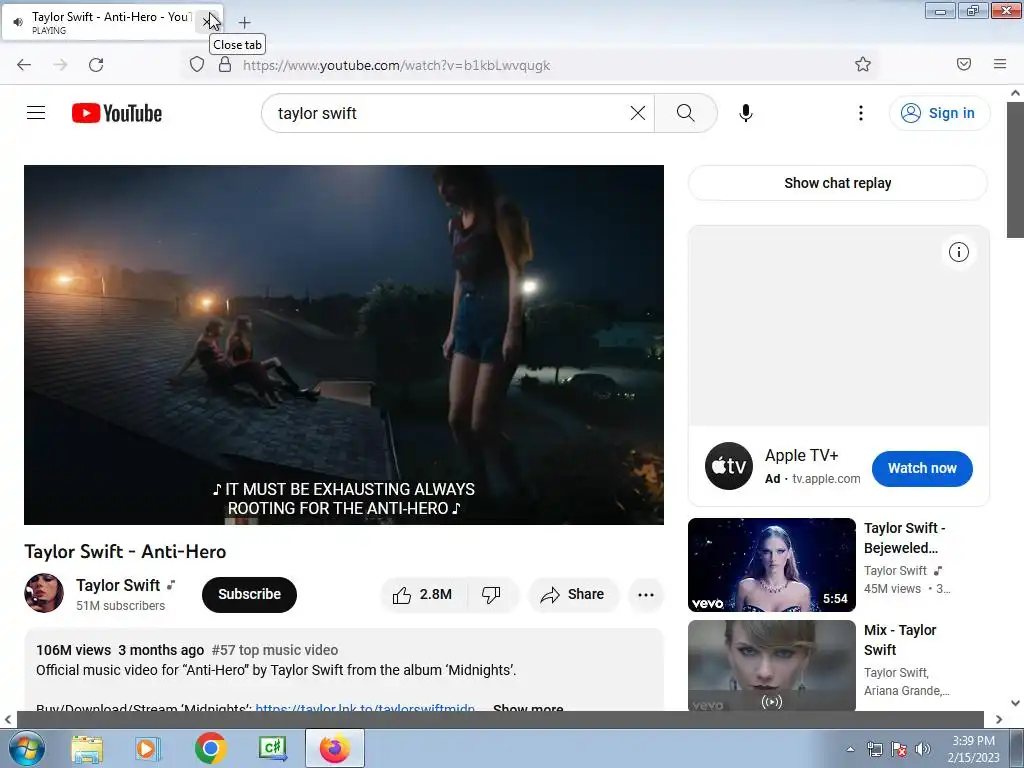Show hidden tray icons arrow
The image size is (1024, 768).
(x=850, y=749)
